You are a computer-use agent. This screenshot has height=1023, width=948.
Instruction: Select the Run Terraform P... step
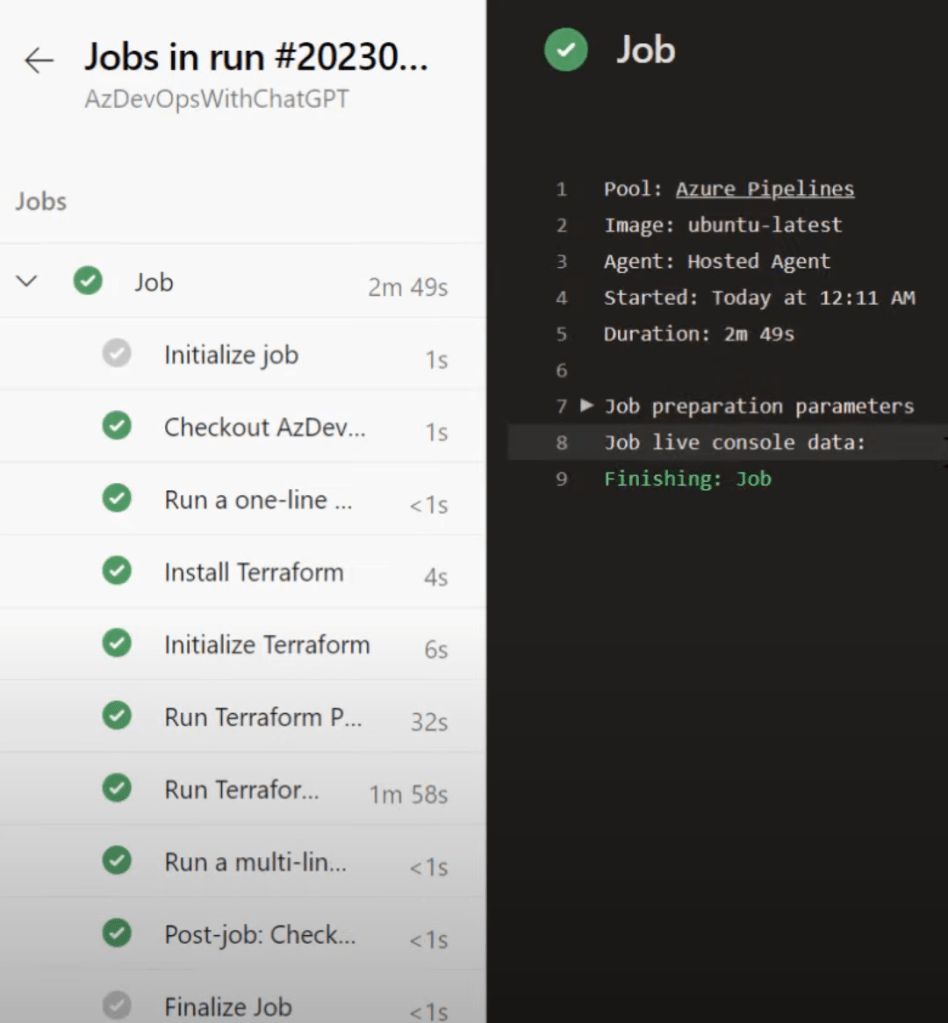click(x=263, y=717)
